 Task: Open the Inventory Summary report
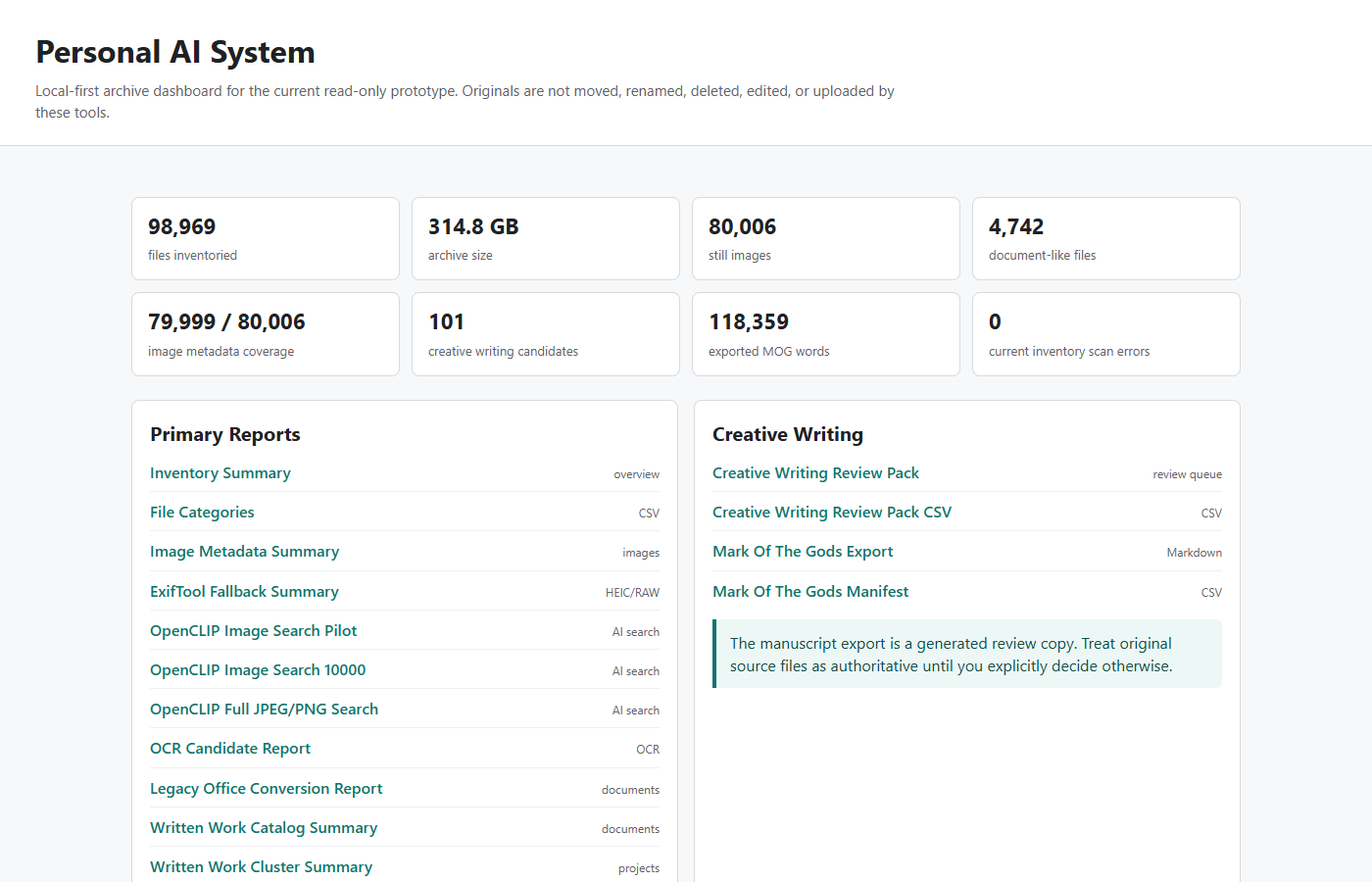coord(220,473)
